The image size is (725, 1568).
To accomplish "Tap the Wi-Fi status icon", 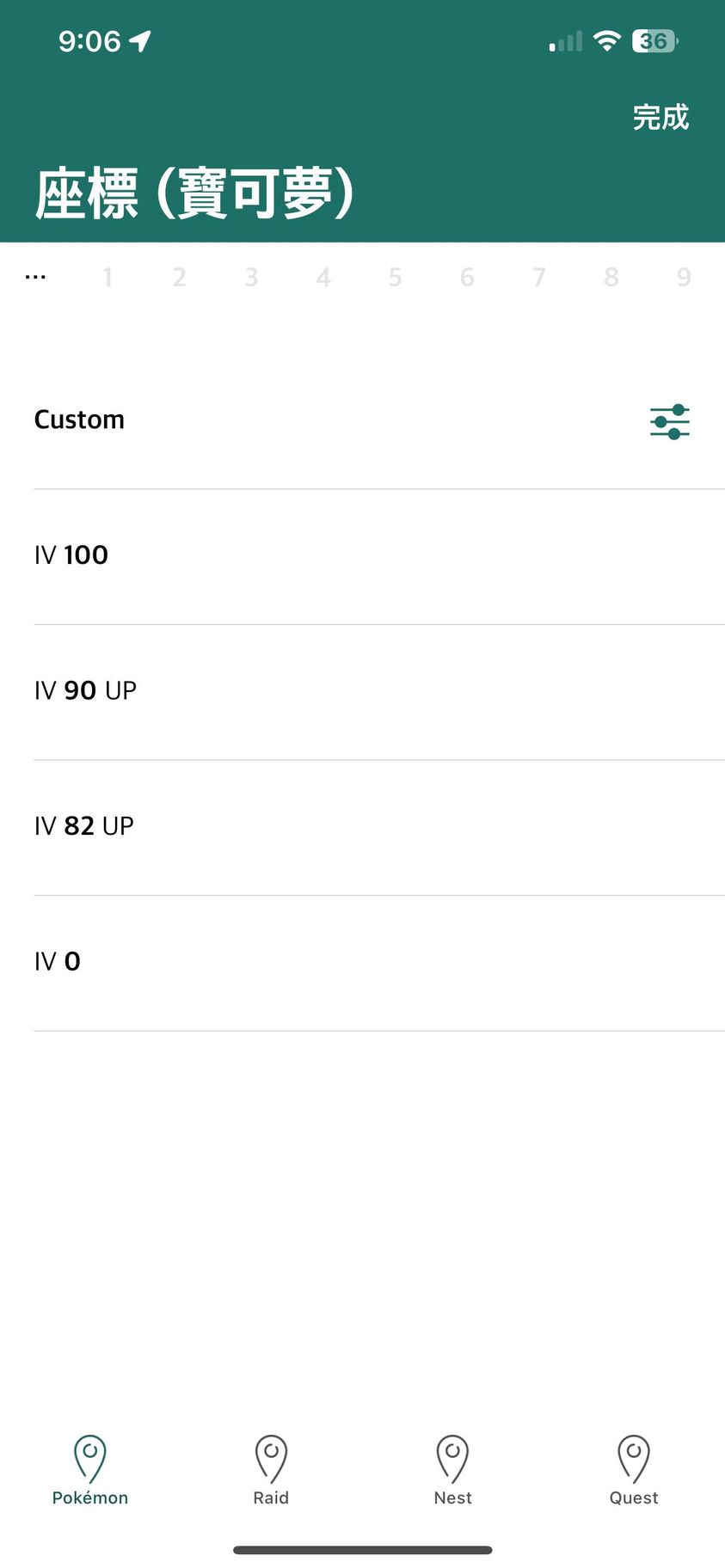I will 607,41.
